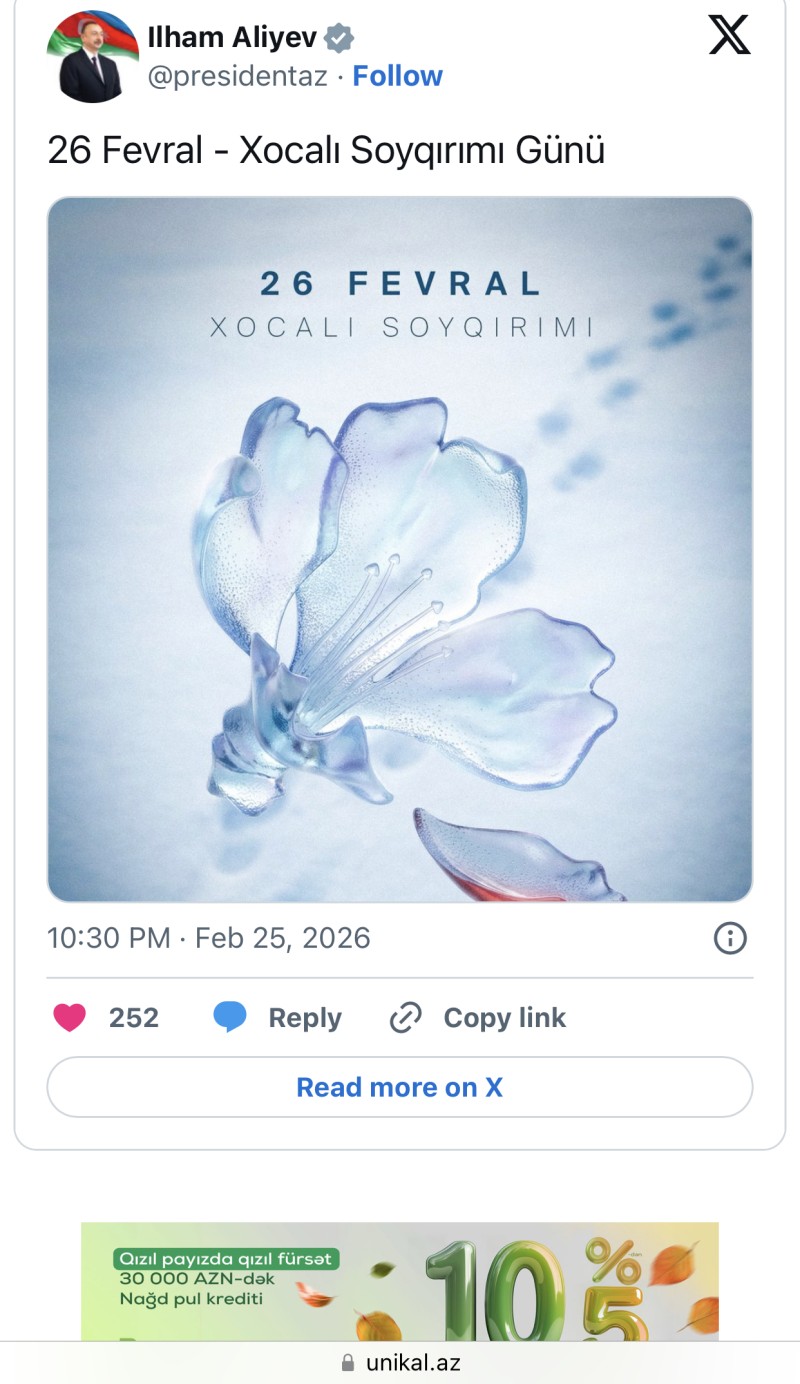Open the 10:30 PM Feb 25, 2026 timestamp
The width and height of the screenshot is (800, 1384).
208,938
